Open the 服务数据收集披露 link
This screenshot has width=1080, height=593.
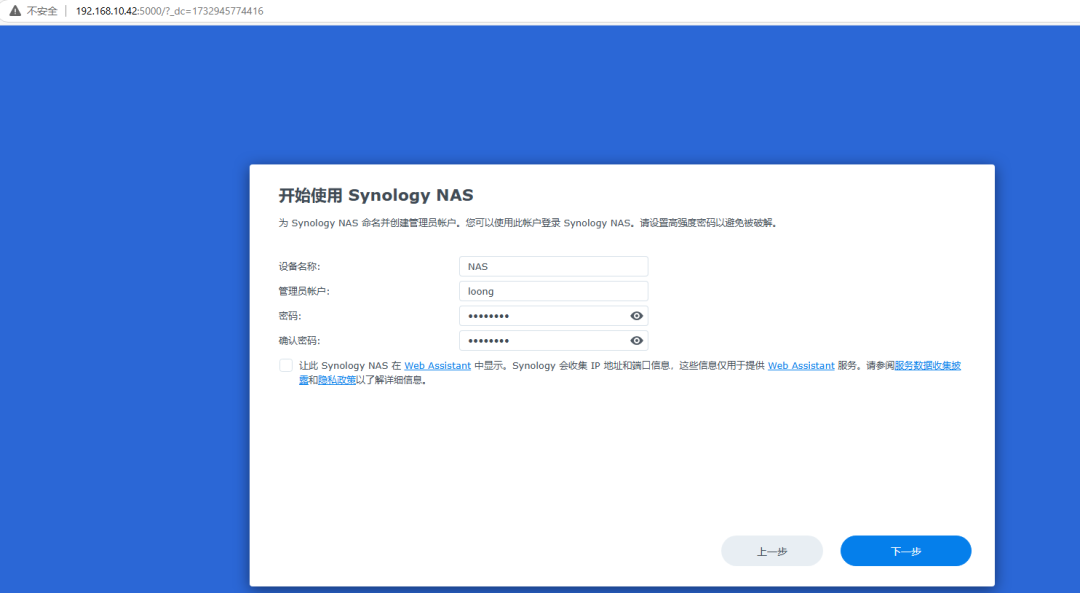[927, 366]
